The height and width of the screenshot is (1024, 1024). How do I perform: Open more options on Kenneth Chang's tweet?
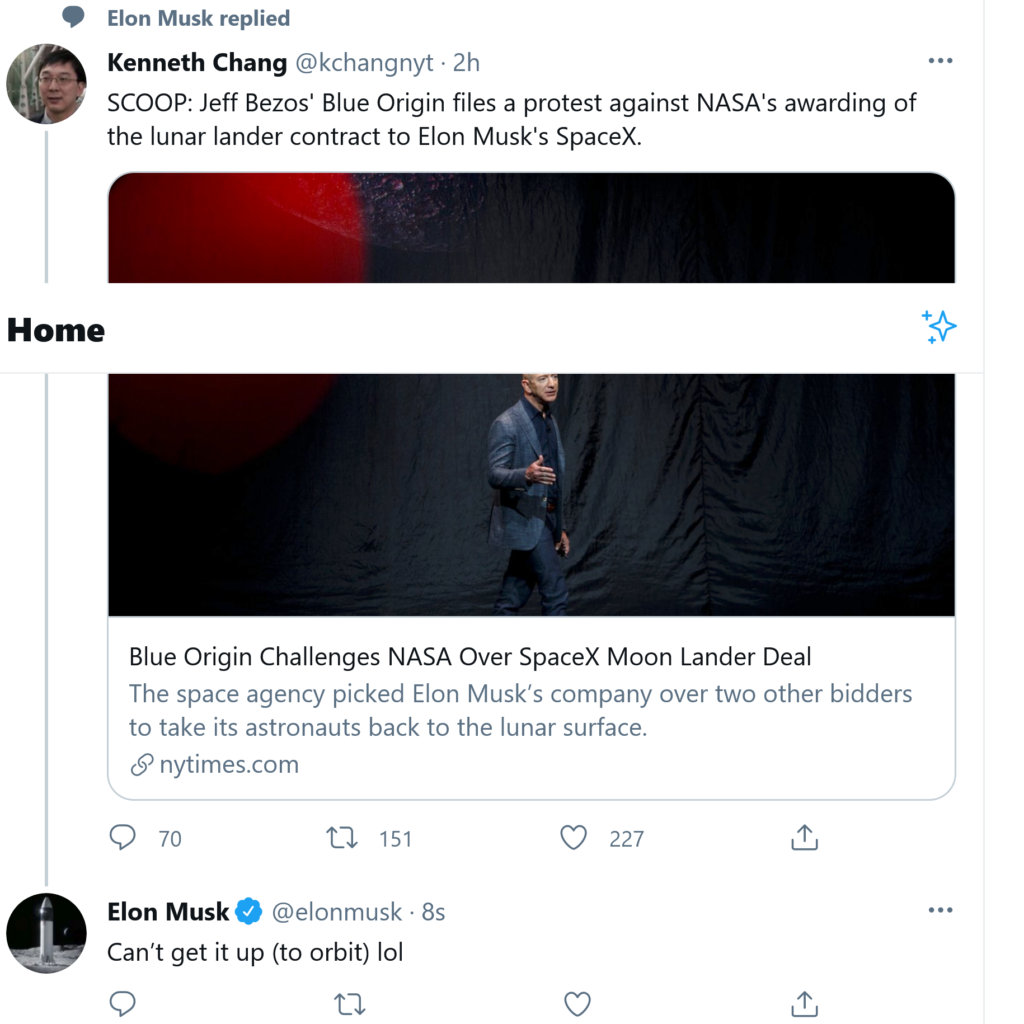tap(940, 61)
